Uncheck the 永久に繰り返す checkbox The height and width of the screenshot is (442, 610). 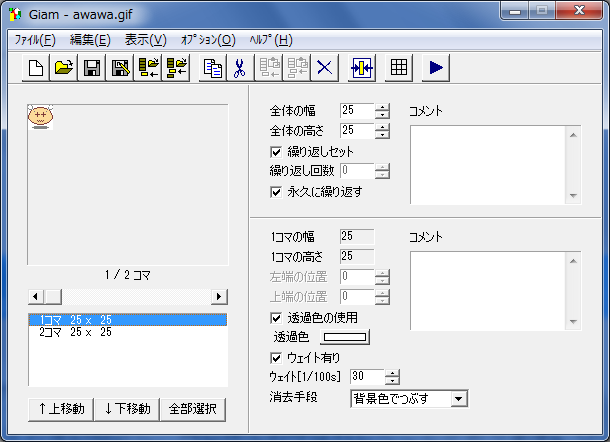pos(277,191)
